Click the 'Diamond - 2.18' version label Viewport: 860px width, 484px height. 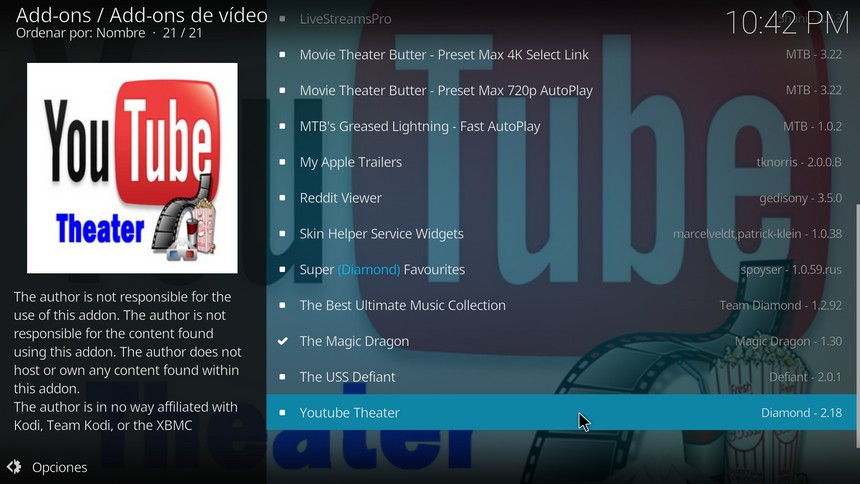(x=801, y=413)
